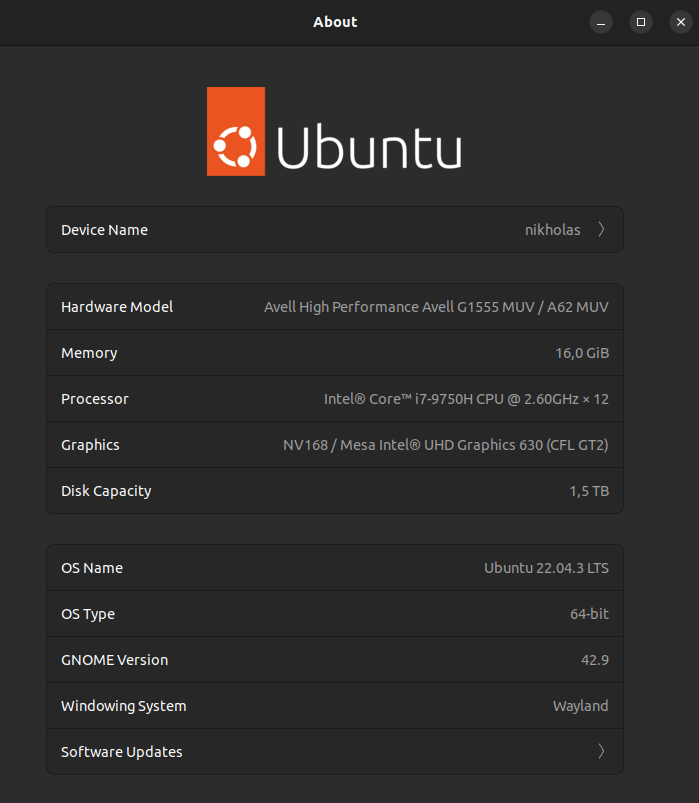The width and height of the screenshot is (699, 803).
Task: Close the About window
Action: [681, 22]
